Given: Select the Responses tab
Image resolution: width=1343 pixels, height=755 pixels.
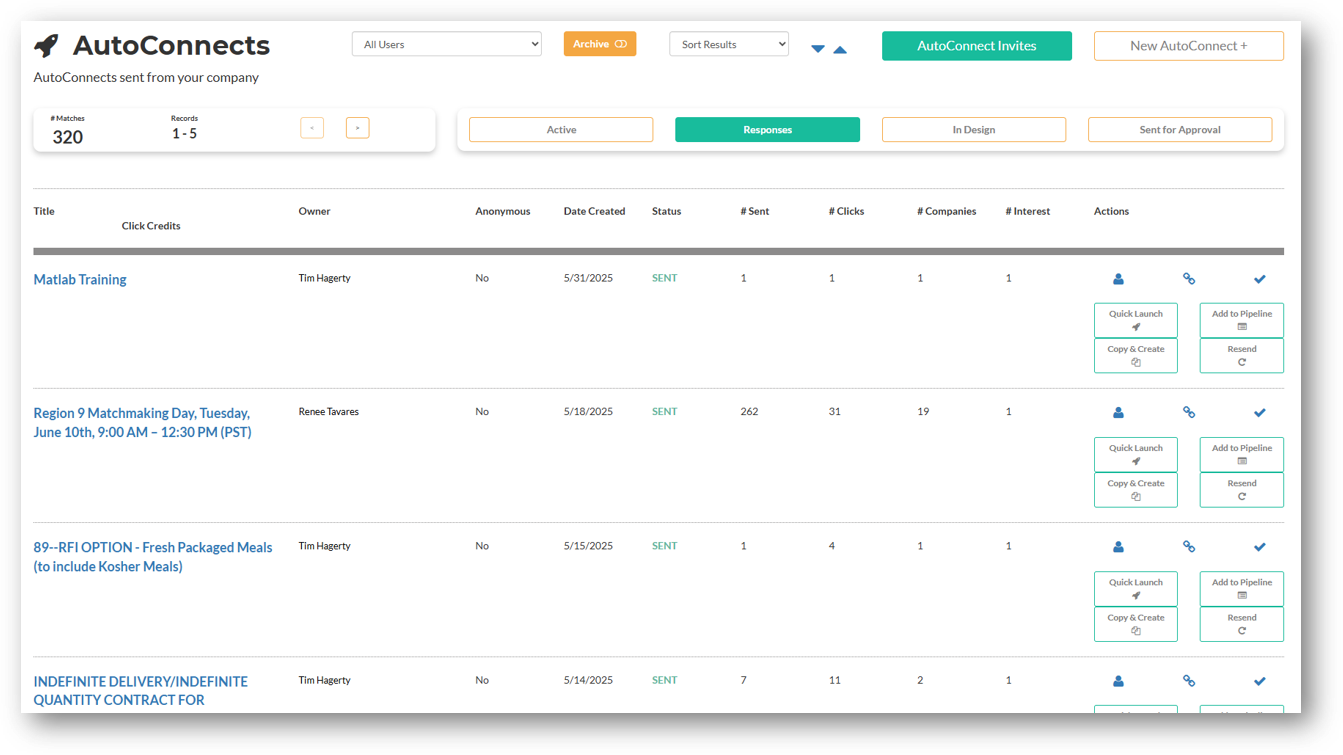Looking at the screenshot, I should (767, 130).
